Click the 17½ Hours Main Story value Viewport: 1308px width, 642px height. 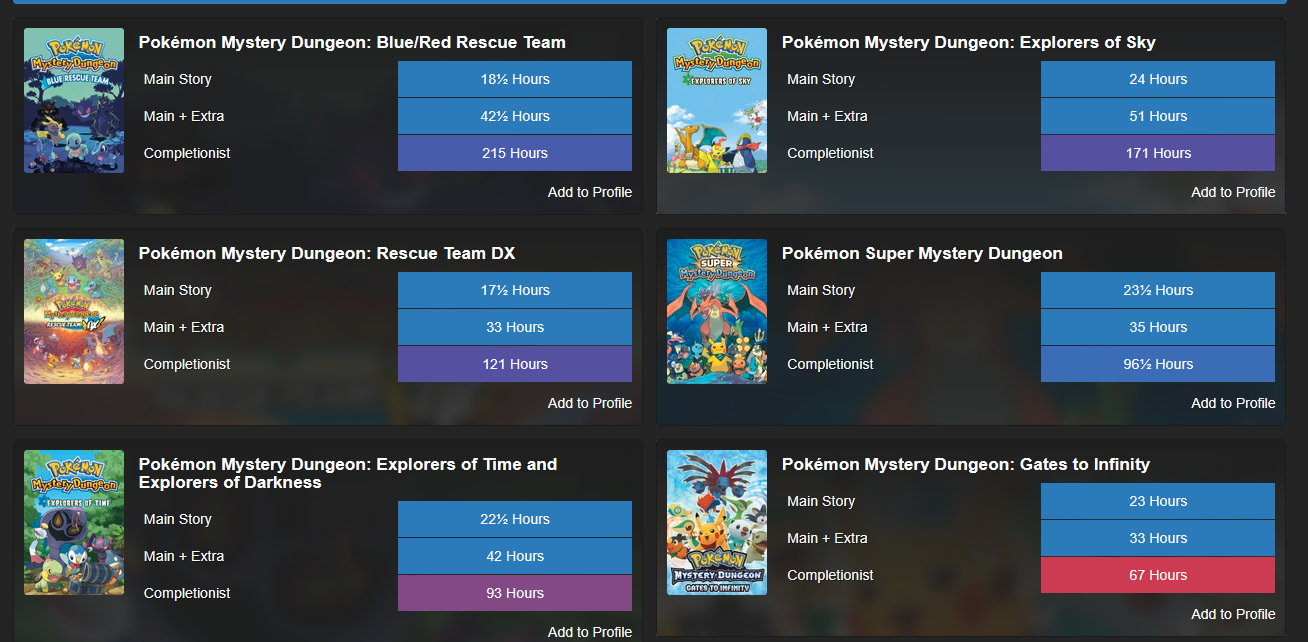[515, 290]
